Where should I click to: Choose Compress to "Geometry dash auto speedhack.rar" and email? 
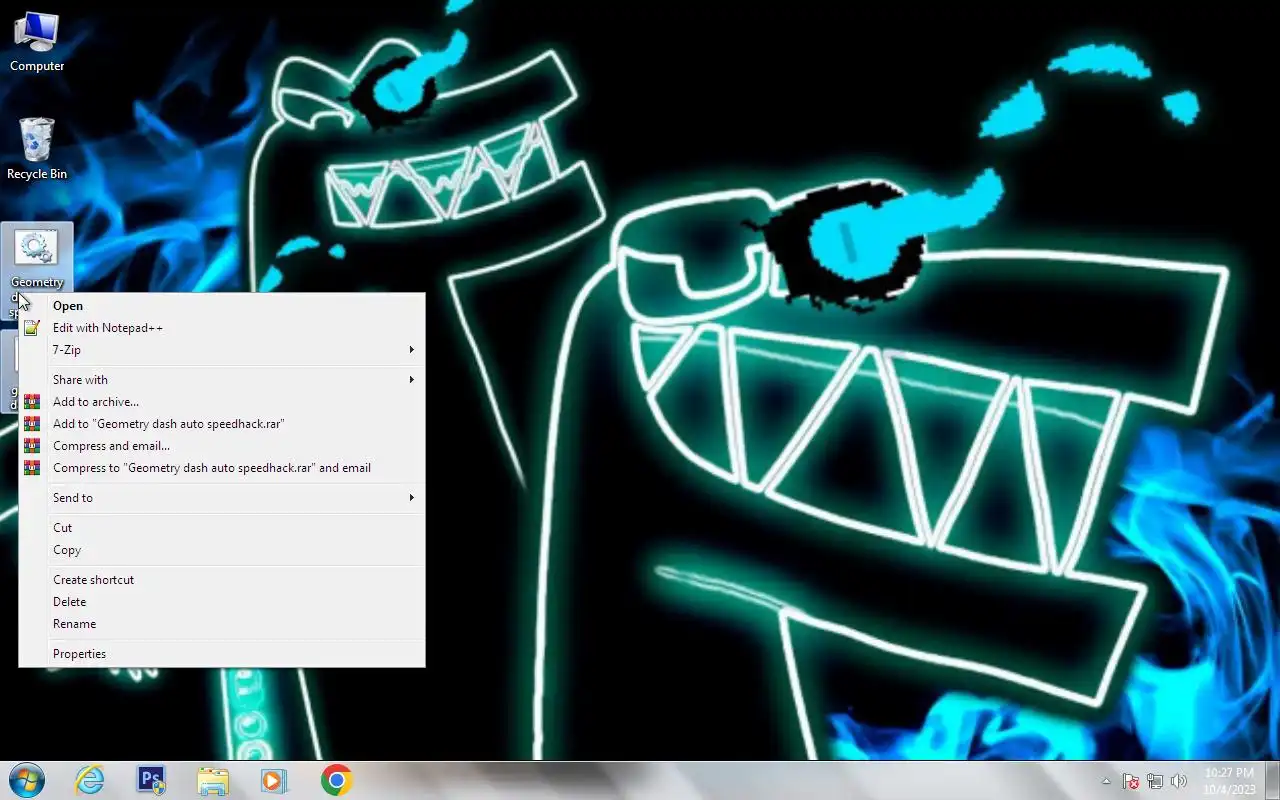click(222, 468)
